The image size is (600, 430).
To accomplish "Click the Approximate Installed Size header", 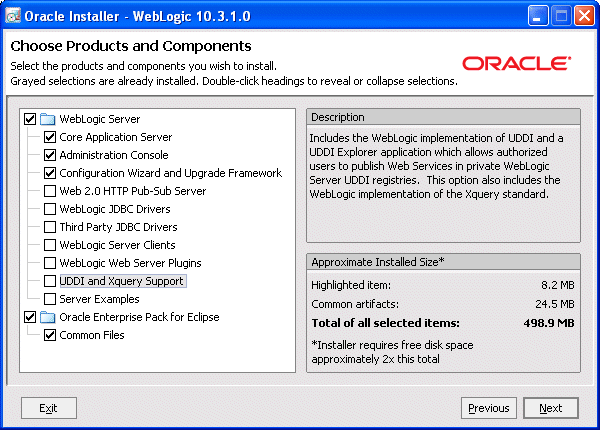I will pyautogui.click(x=443, y=262).
